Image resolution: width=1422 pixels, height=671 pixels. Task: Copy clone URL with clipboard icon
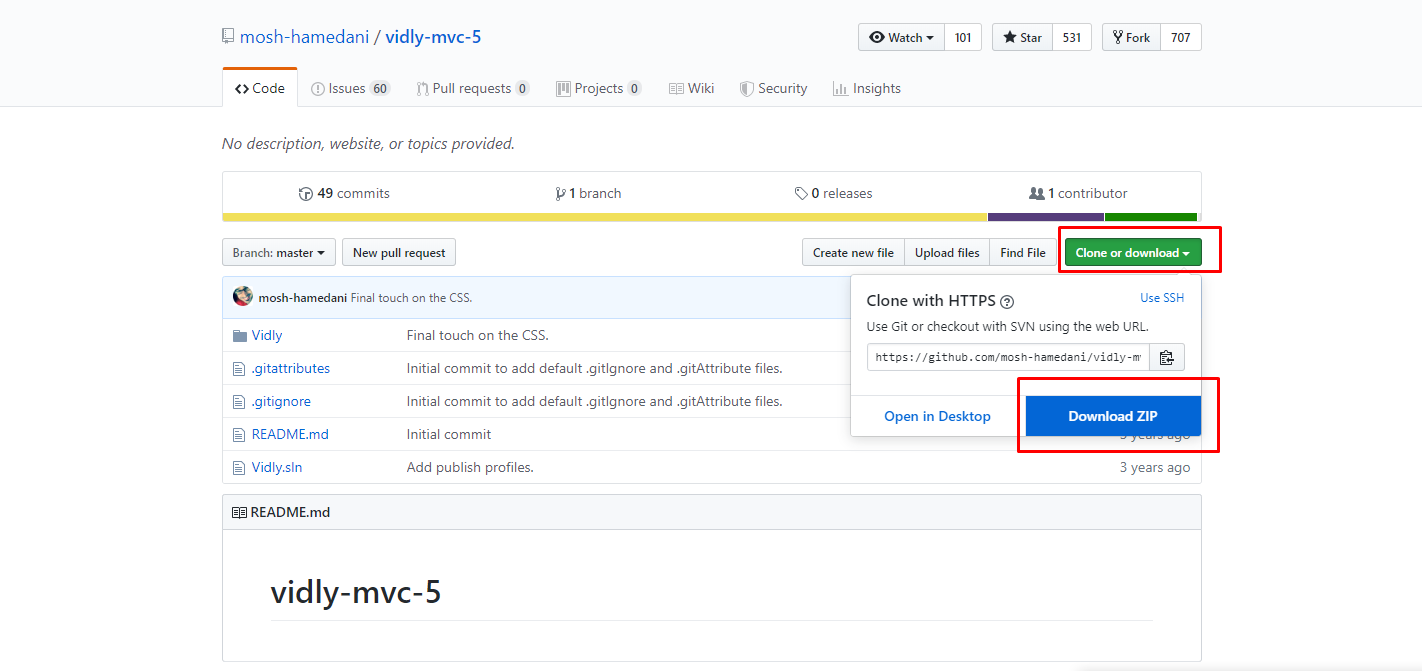click(1166, 357)
